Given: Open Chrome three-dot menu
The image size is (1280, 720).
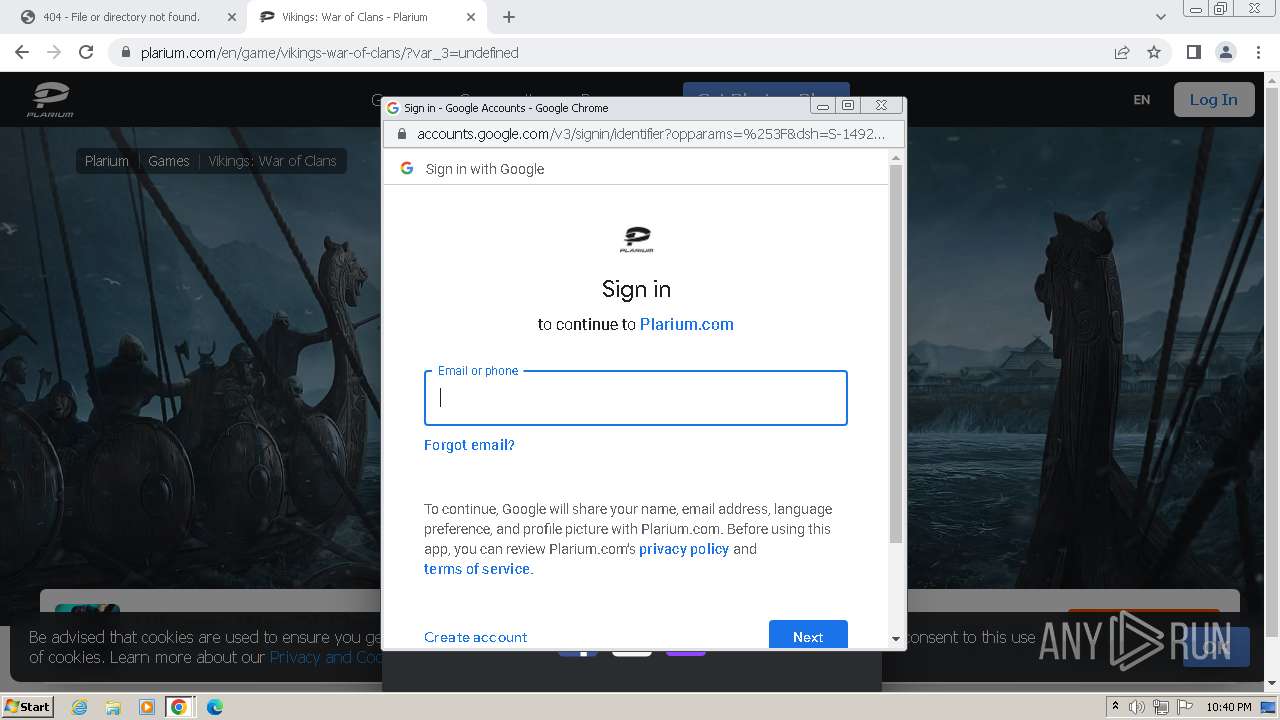Looking at the screenshot, I should [x=1257, y=52].
